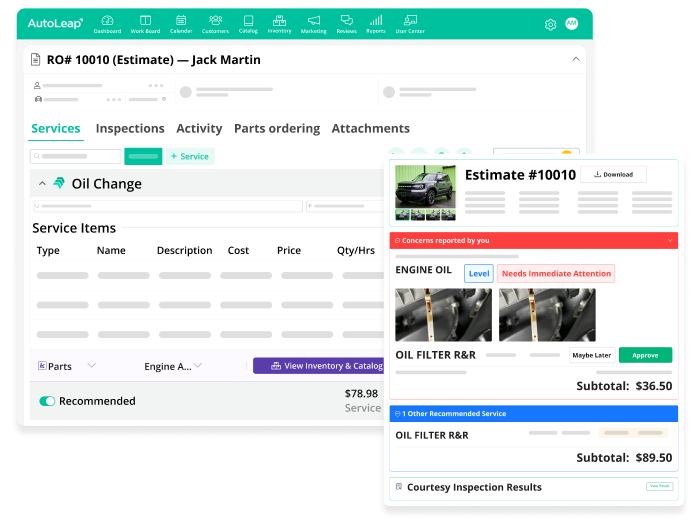Open the Parts type dropdown
Viewport: 696px width, 522px height.
click(92, 365)
